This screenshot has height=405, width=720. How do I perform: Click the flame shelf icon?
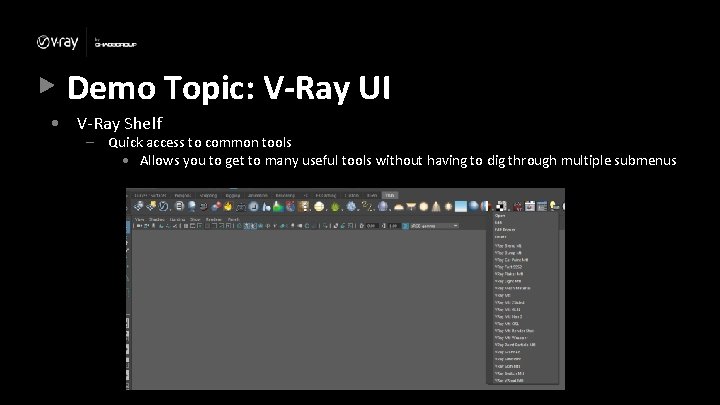(228, 207)
